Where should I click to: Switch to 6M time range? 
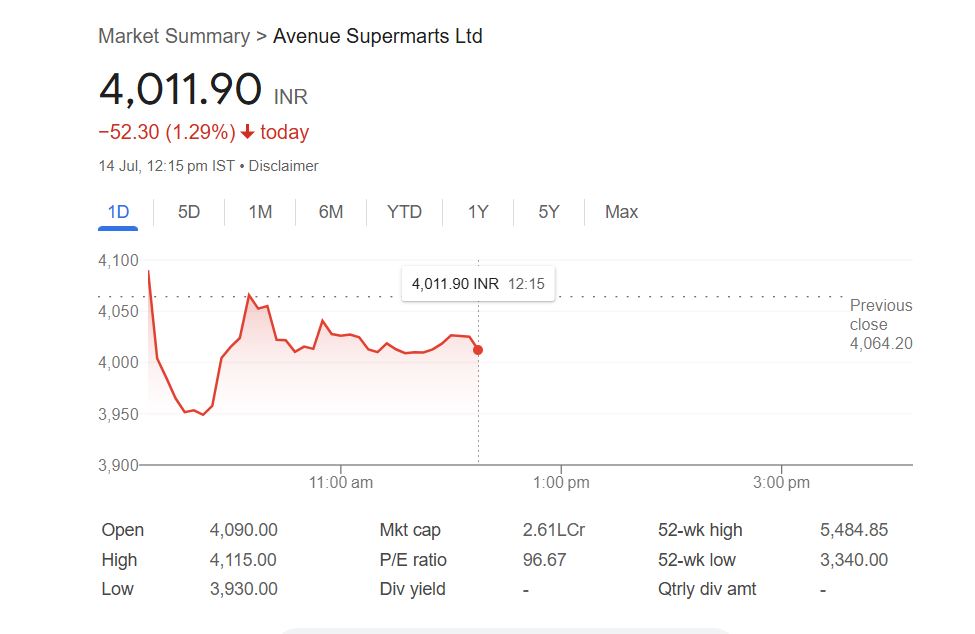tap(331, 212)
